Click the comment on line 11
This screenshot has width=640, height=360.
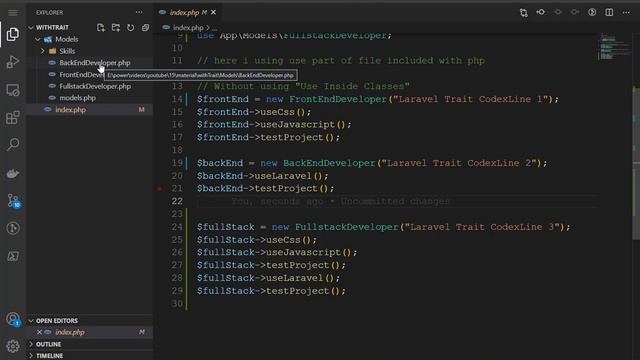click(x=340, y=61)
